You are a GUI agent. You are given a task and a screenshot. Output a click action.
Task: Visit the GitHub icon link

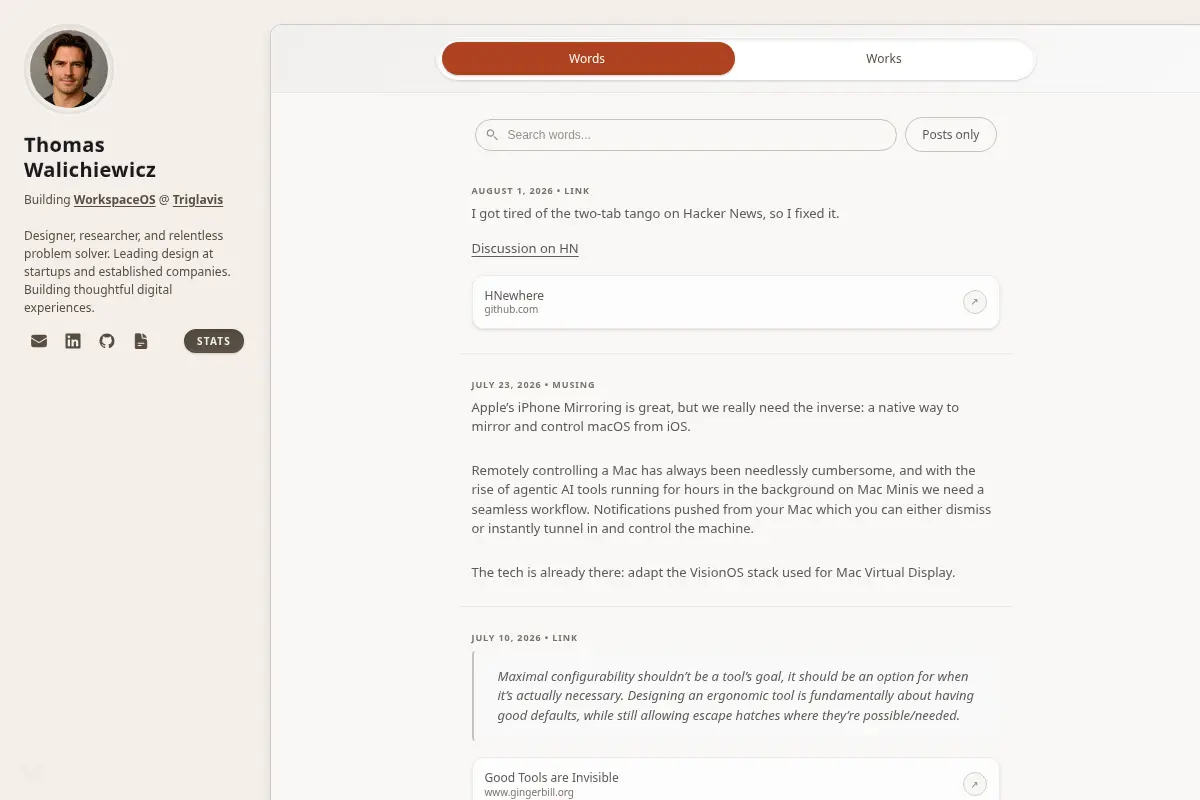click(x=107, y=341)
